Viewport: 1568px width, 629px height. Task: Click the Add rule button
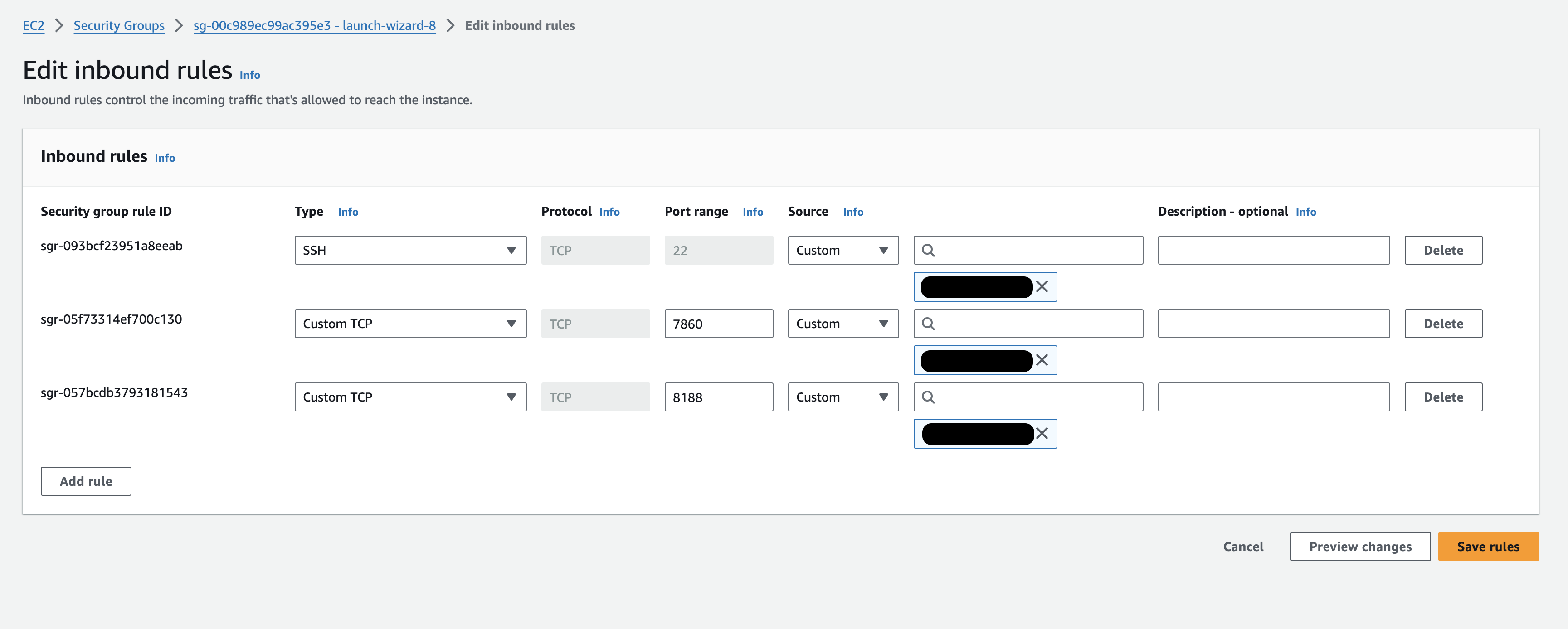[86, 481]
